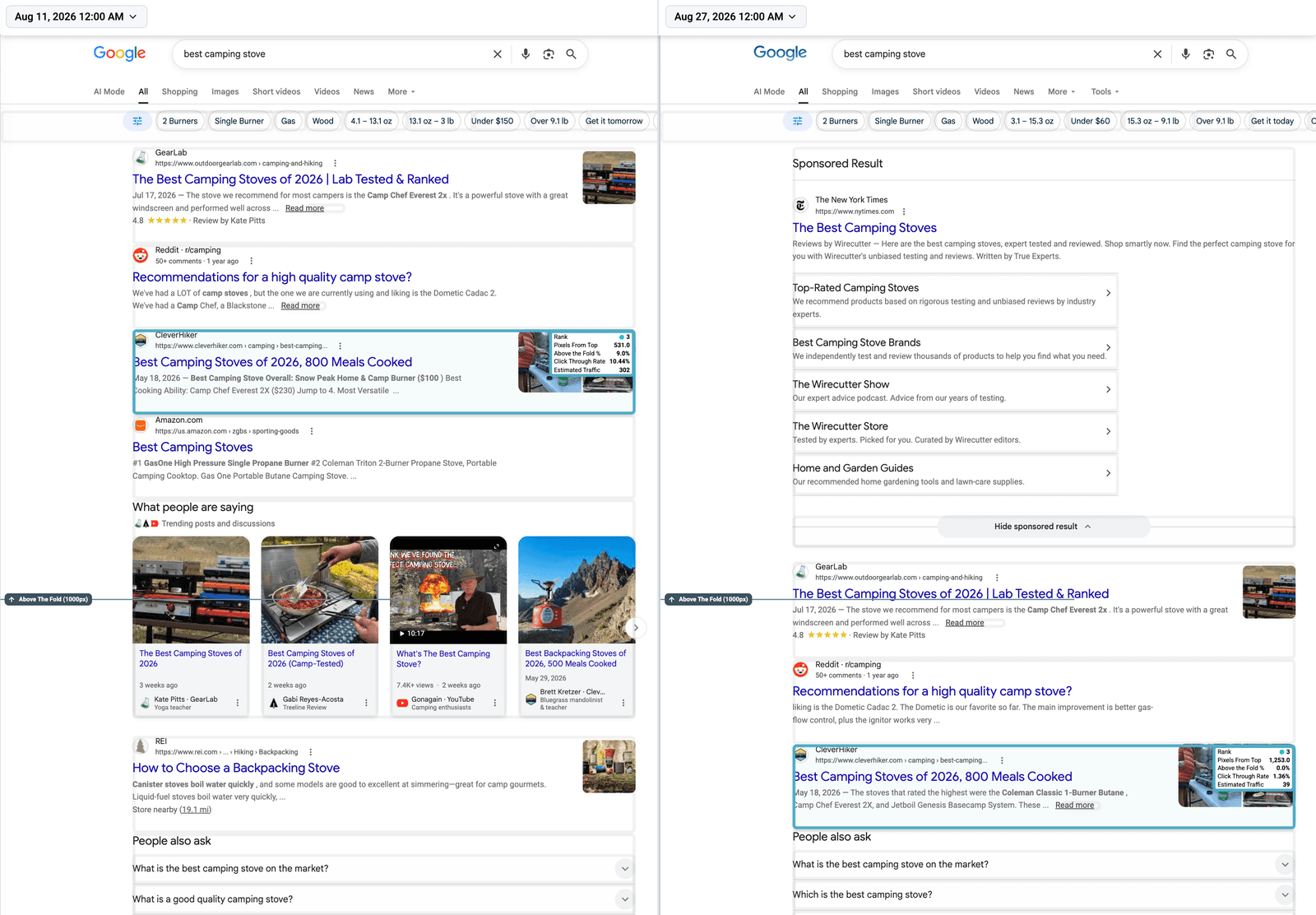Click the search magnifier in the Aug 11 panel

point(571,54)
